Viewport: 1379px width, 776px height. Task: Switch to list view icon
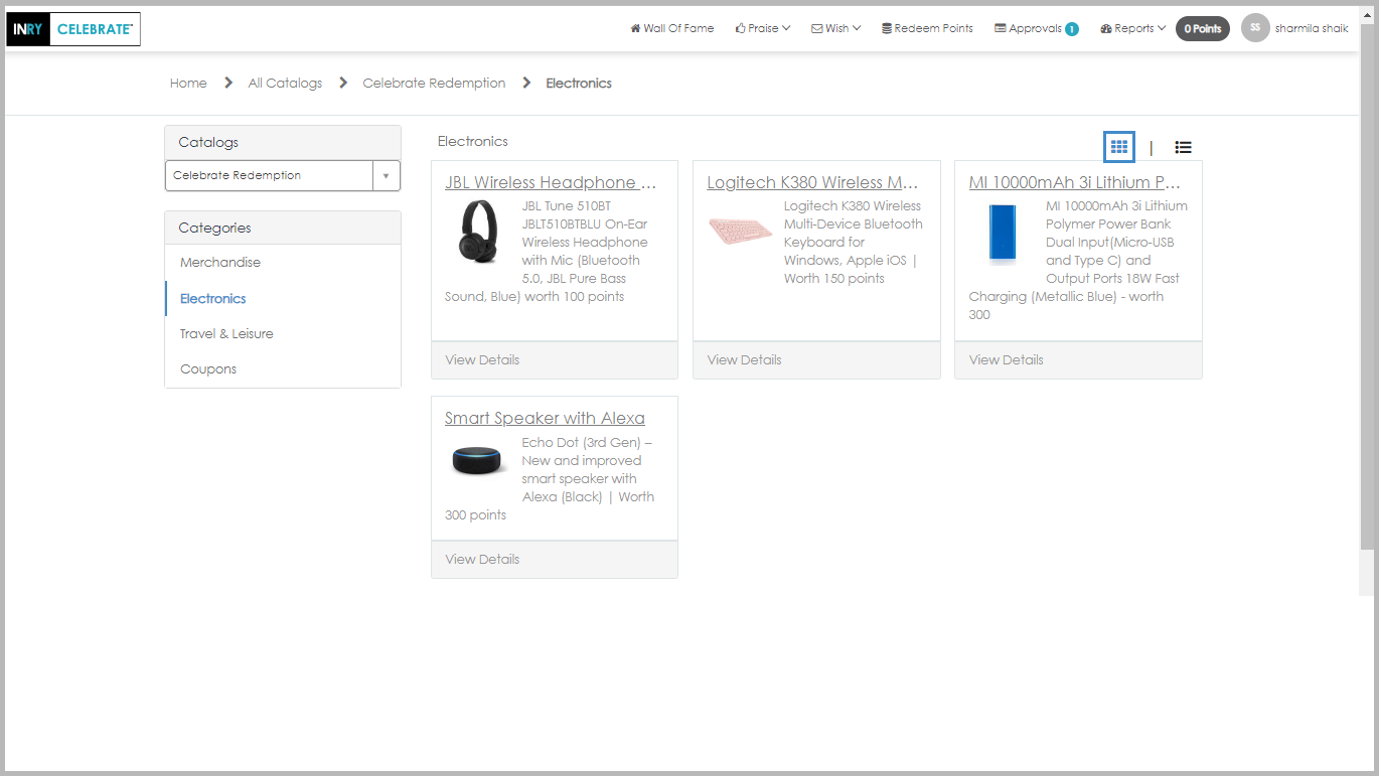(1183, 147)
